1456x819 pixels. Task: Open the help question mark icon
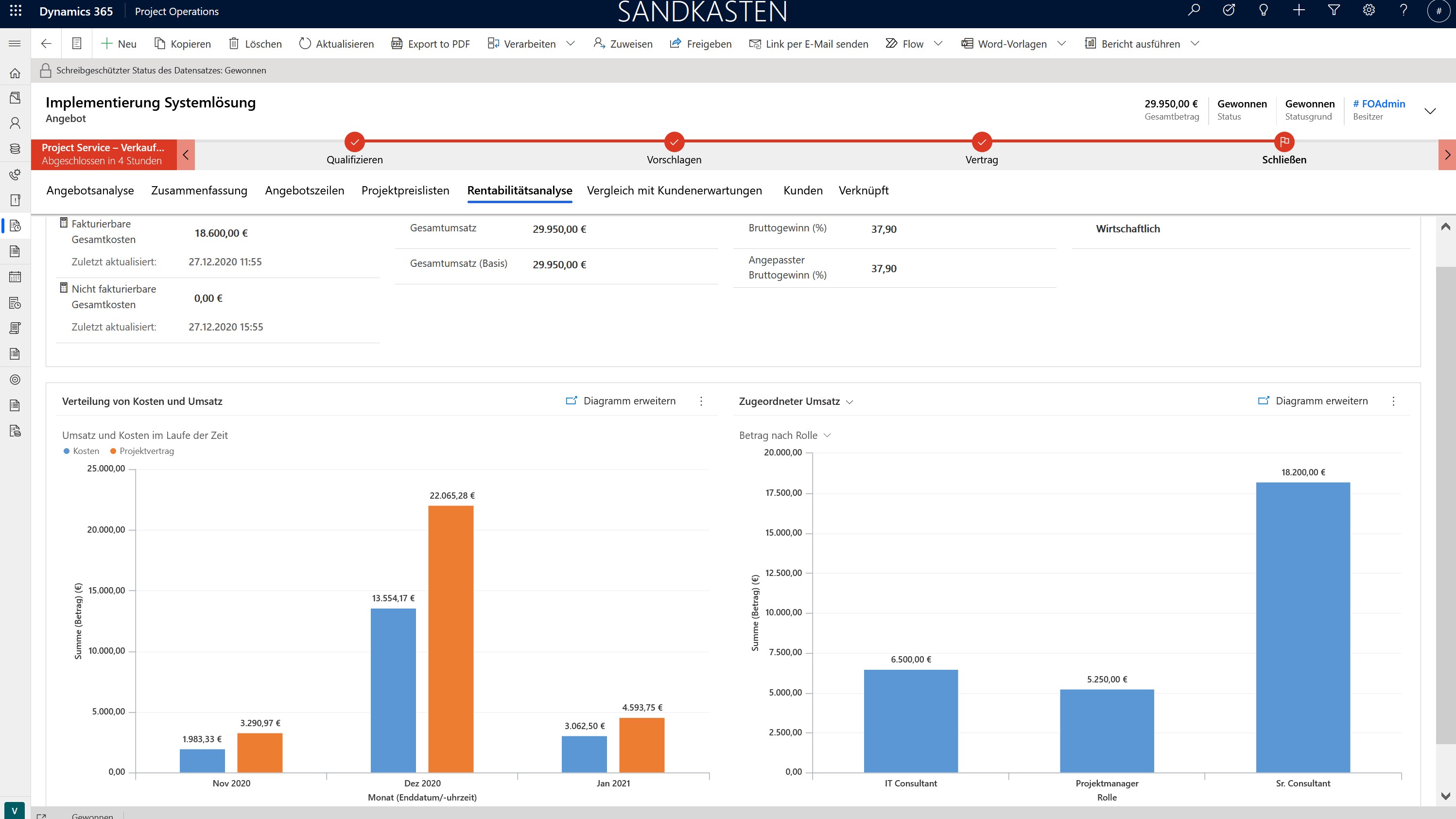[x=1404, y=10]
